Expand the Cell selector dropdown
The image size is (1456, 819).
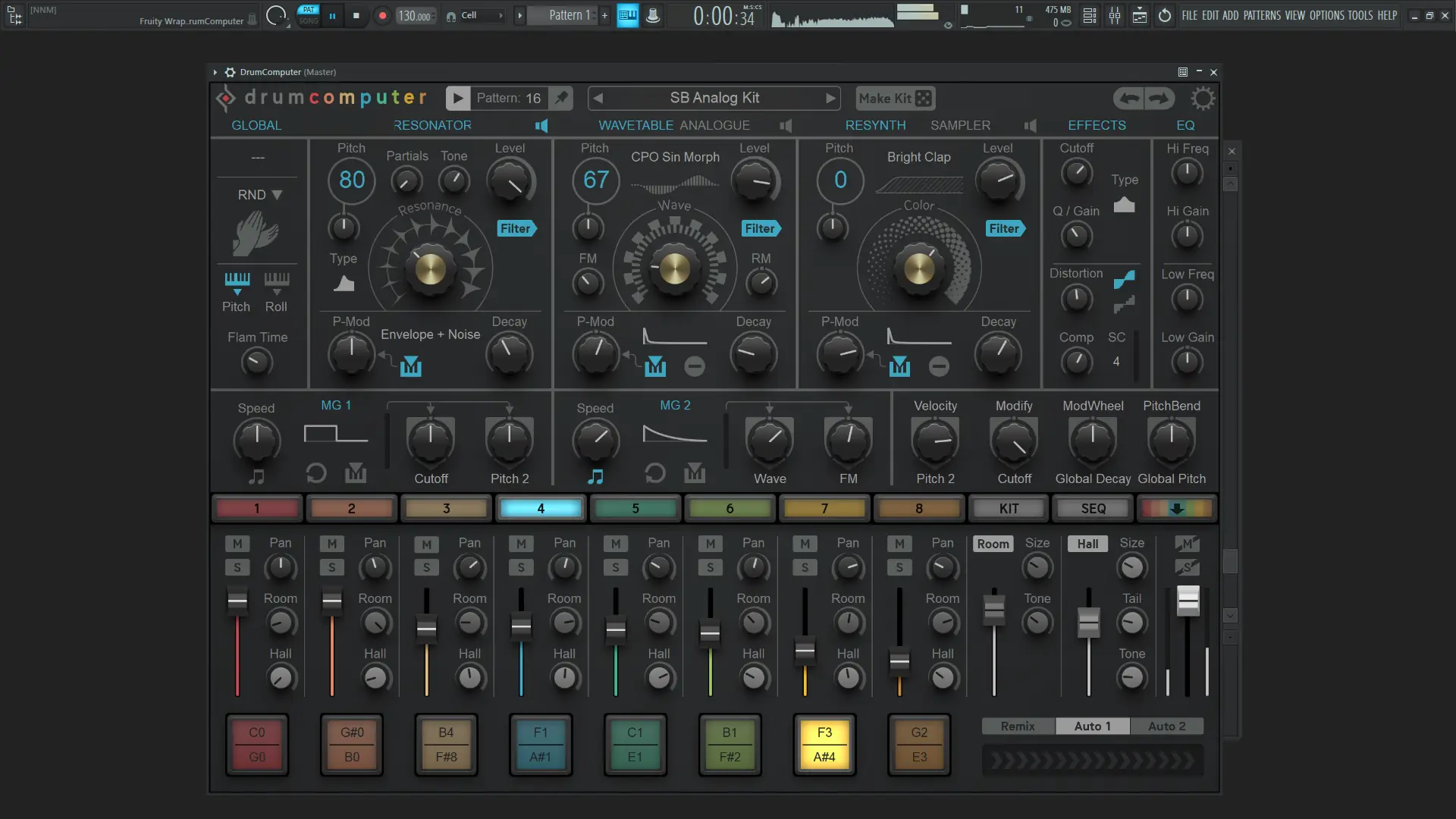500,14
